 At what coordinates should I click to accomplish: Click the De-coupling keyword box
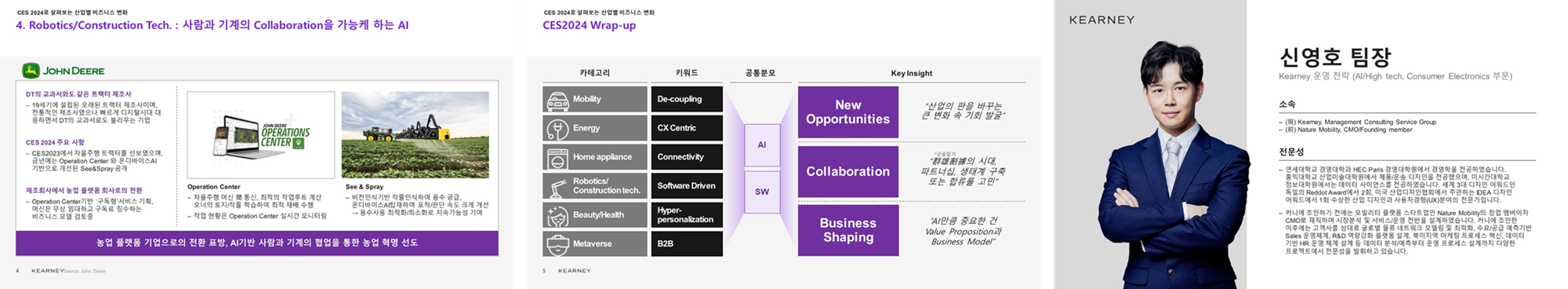tap(687, 99)
